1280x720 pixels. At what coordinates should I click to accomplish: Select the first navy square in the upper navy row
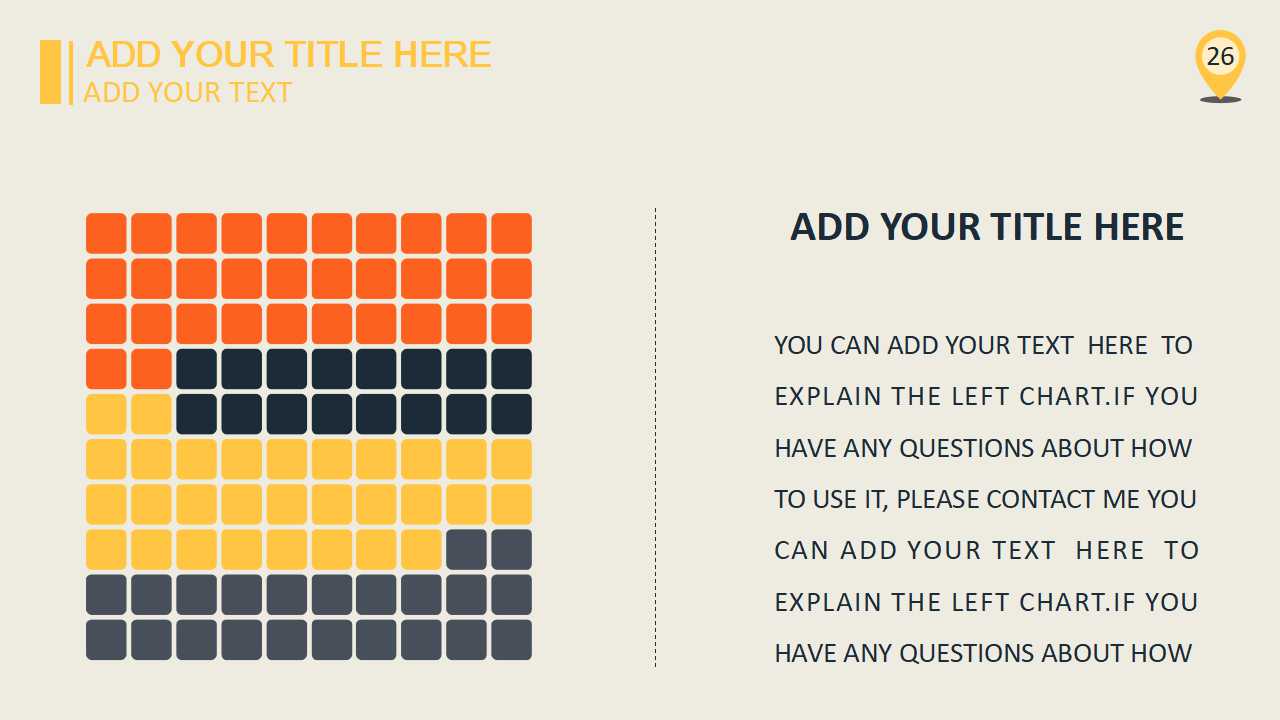tap(196, 368)
